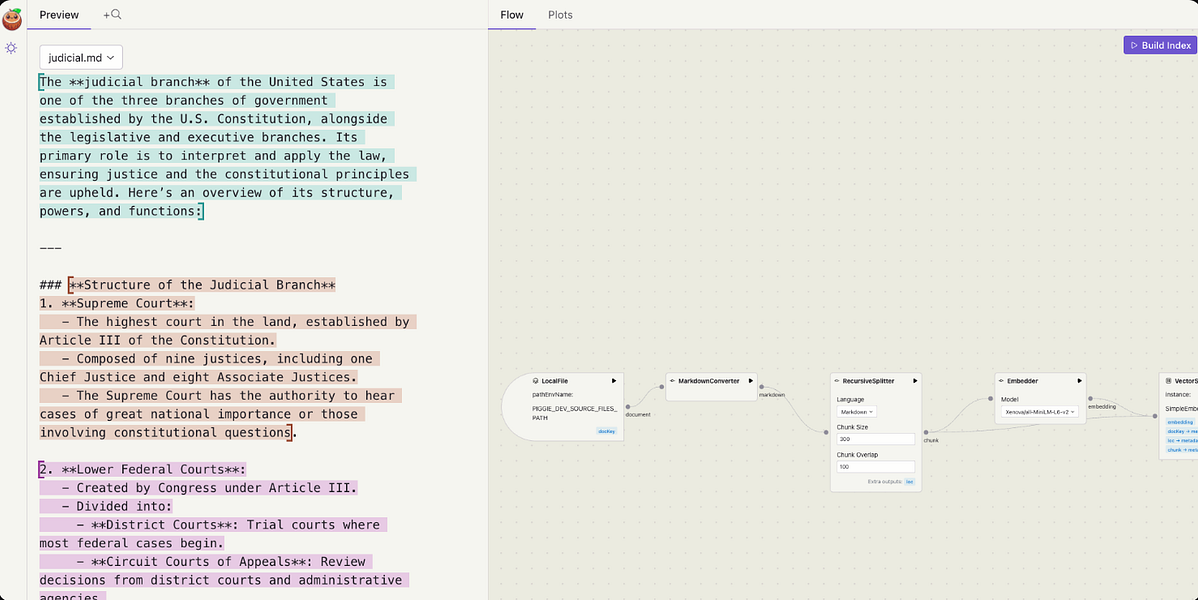Click the Embedder input port

[992, 398]
